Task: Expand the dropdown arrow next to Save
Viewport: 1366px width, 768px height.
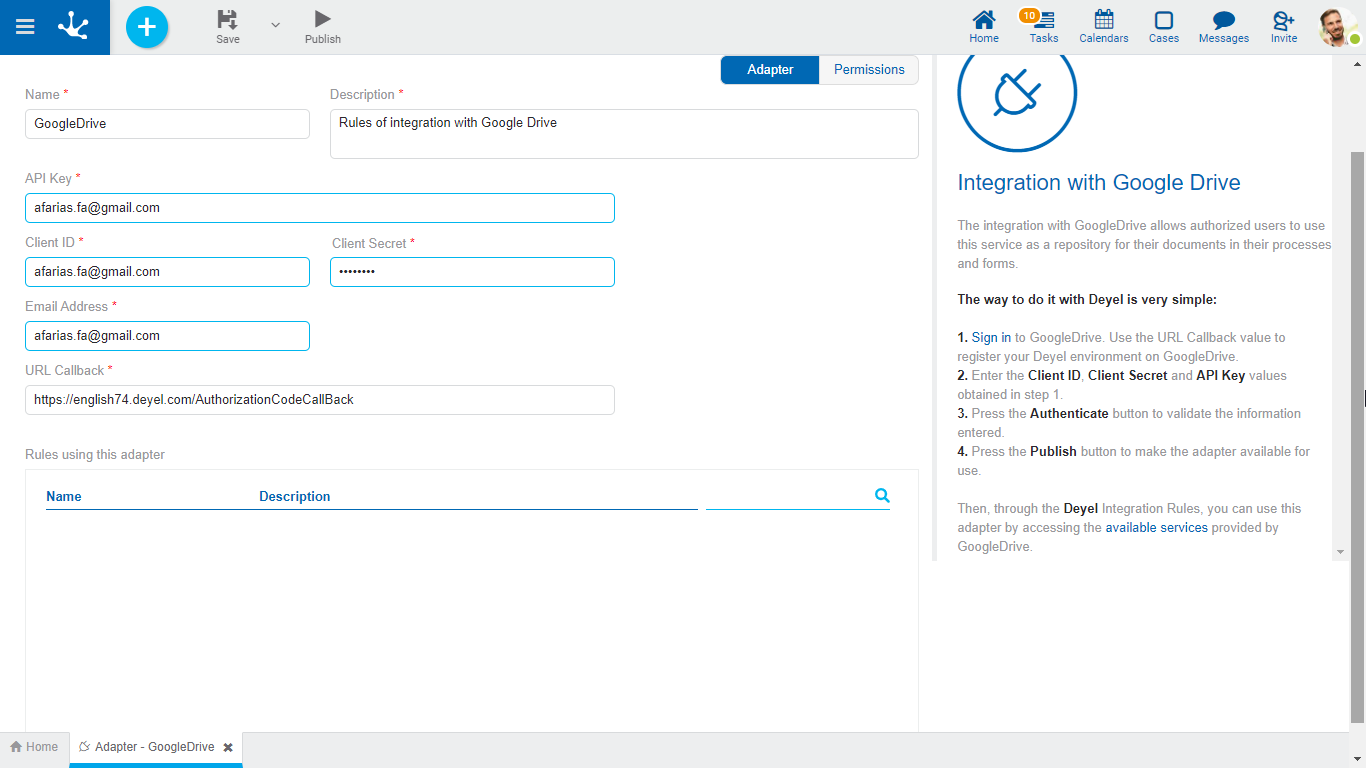Action: tap(276, 25)
